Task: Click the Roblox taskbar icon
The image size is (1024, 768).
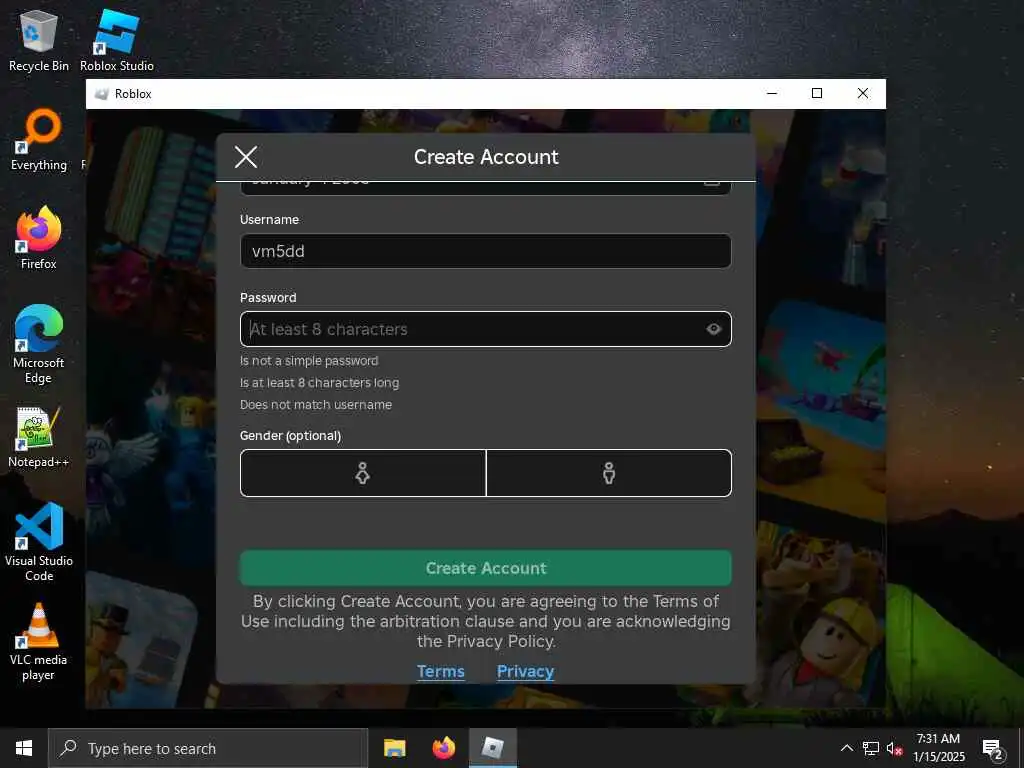Action: (x=493, y=748)
